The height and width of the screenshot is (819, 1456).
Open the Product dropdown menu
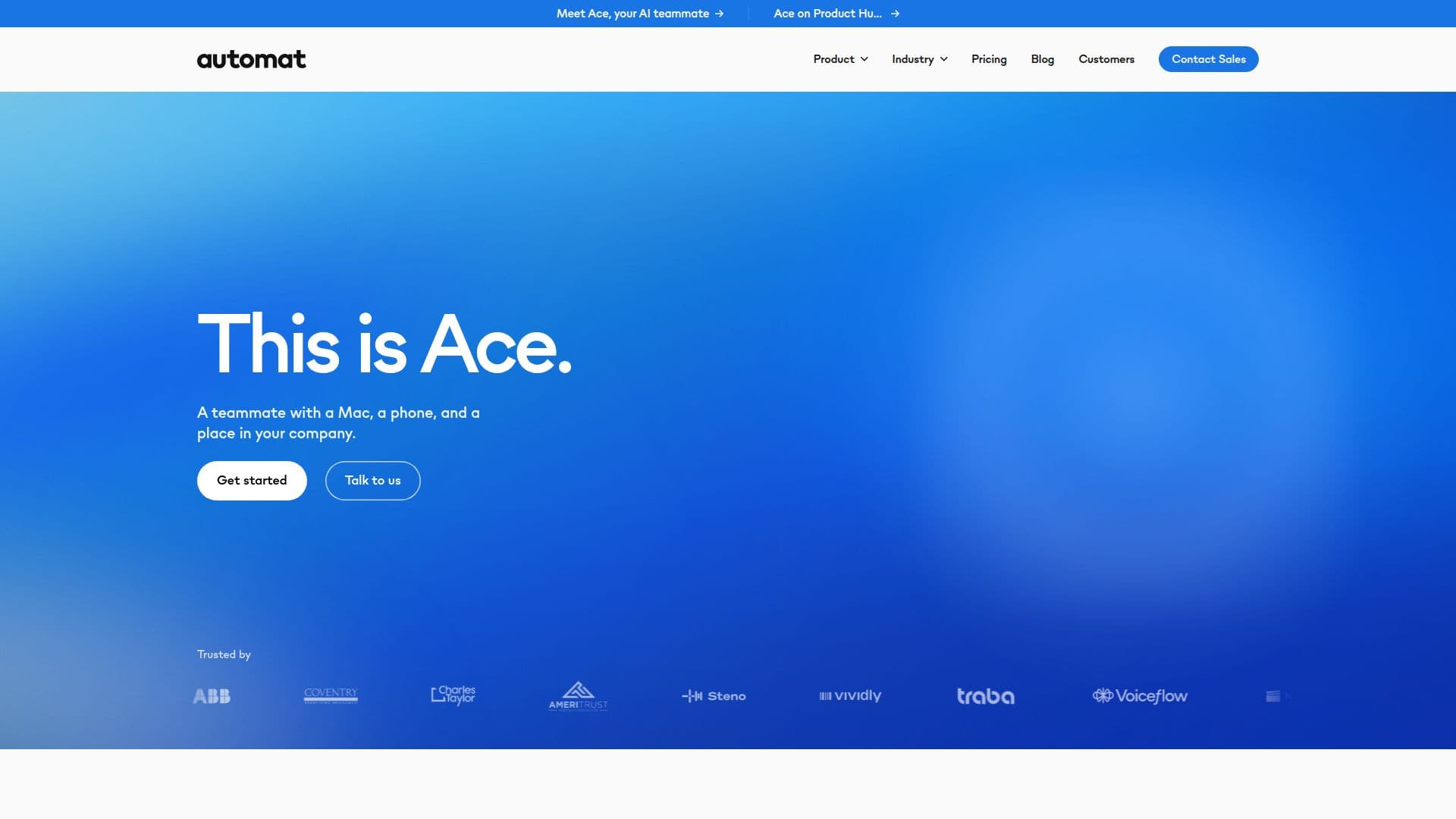[840, 59]
